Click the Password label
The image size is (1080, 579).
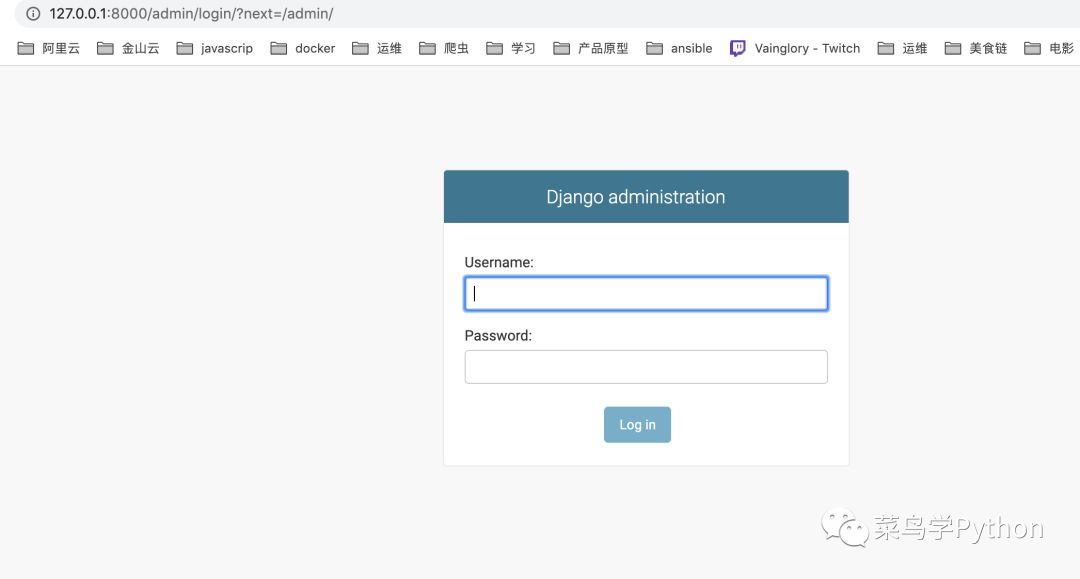(x=498, y=336)
